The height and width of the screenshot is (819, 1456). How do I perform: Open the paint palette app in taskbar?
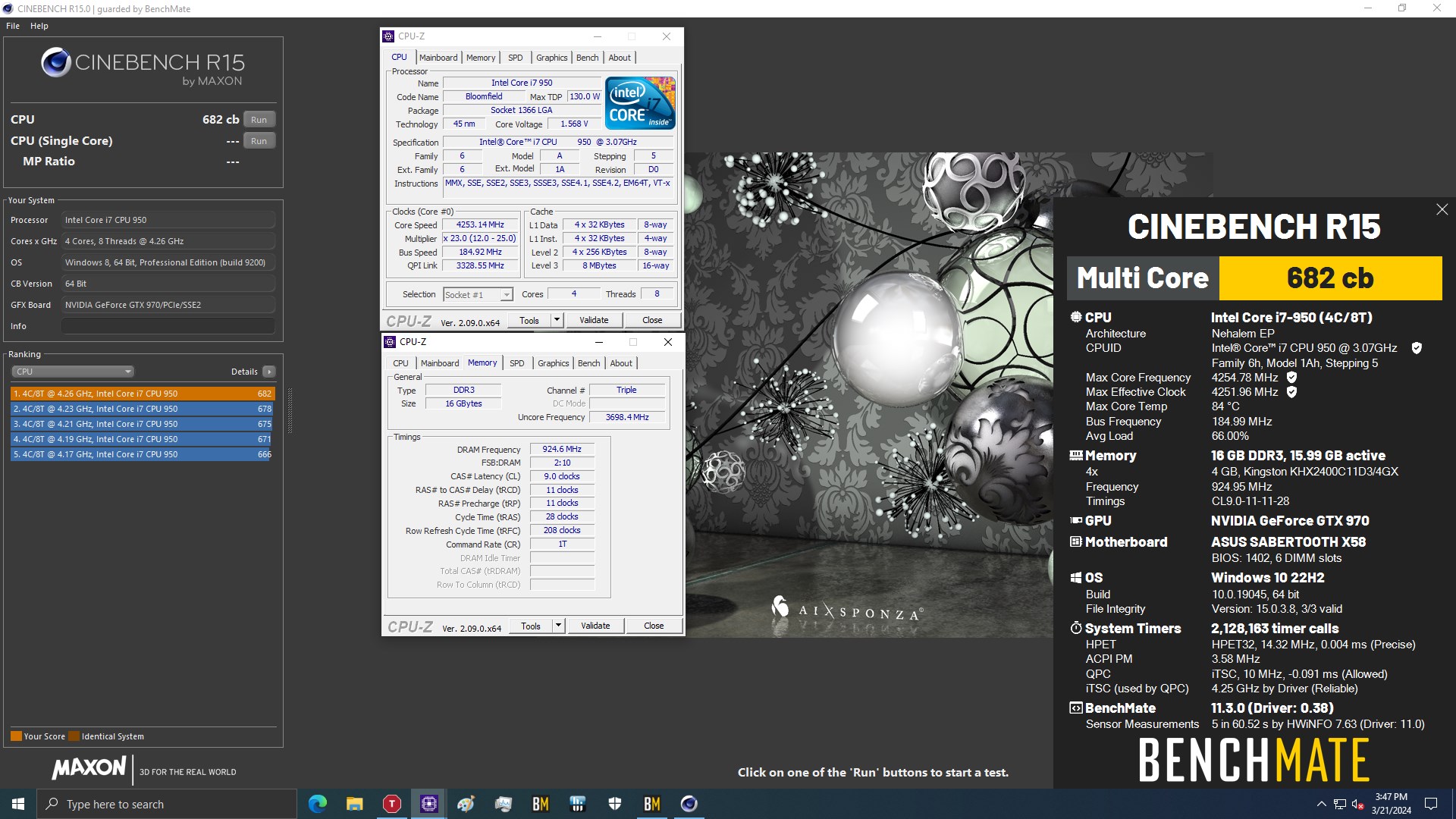tap(466, 804)
